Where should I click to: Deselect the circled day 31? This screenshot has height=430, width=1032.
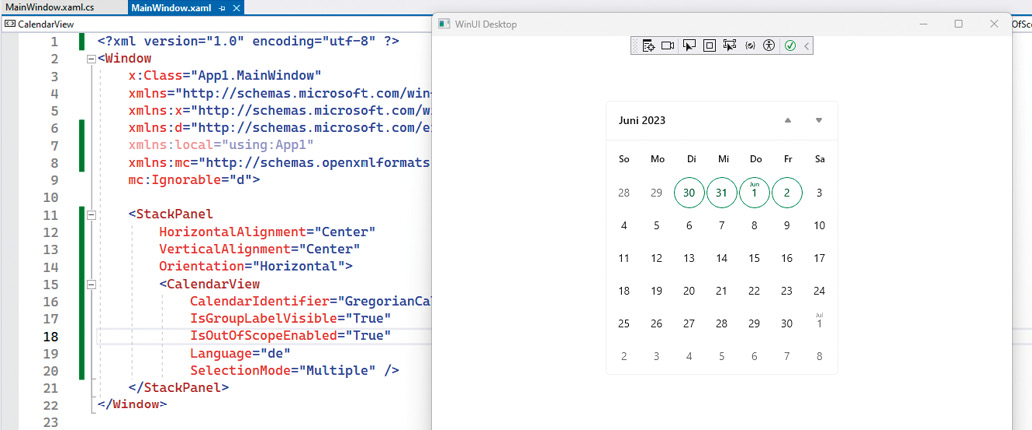click(721, 193)
